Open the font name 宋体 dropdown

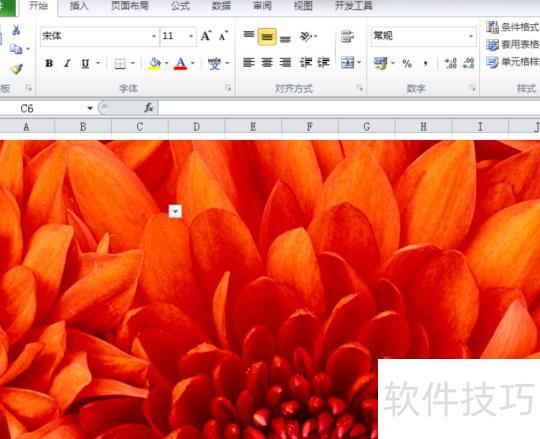coord(154,36)
